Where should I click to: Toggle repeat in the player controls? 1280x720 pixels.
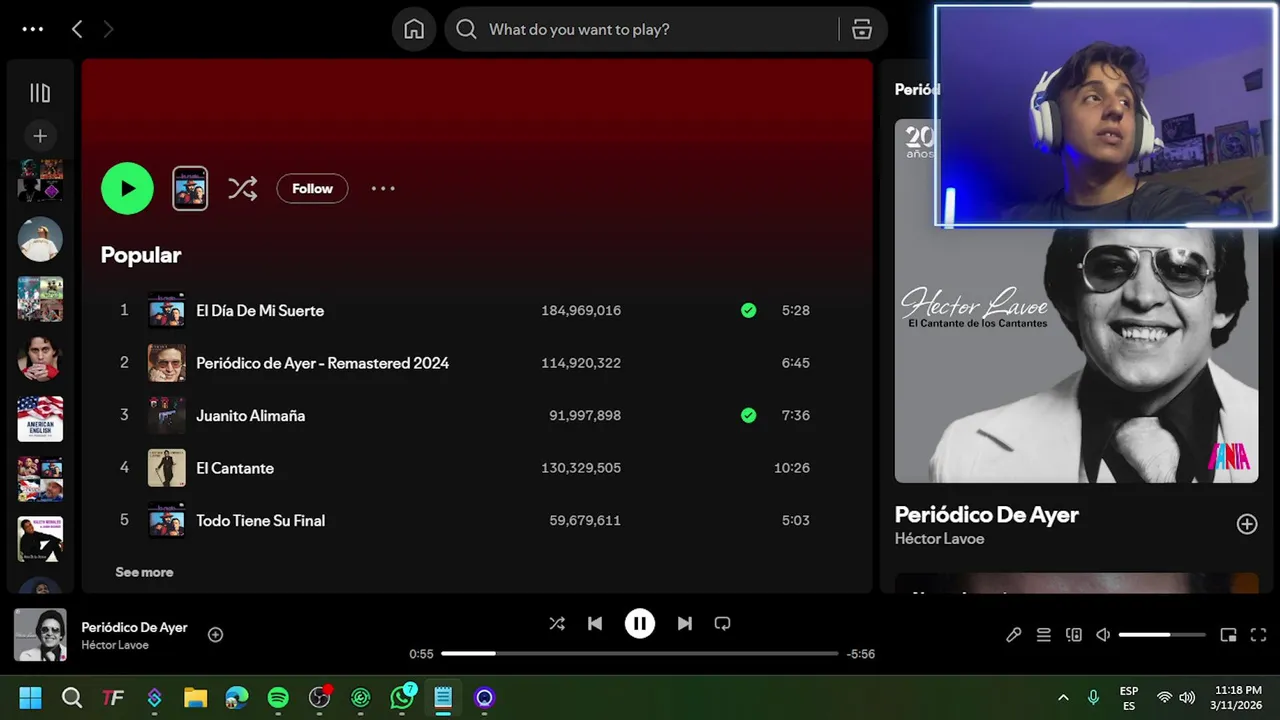(722, 624)
